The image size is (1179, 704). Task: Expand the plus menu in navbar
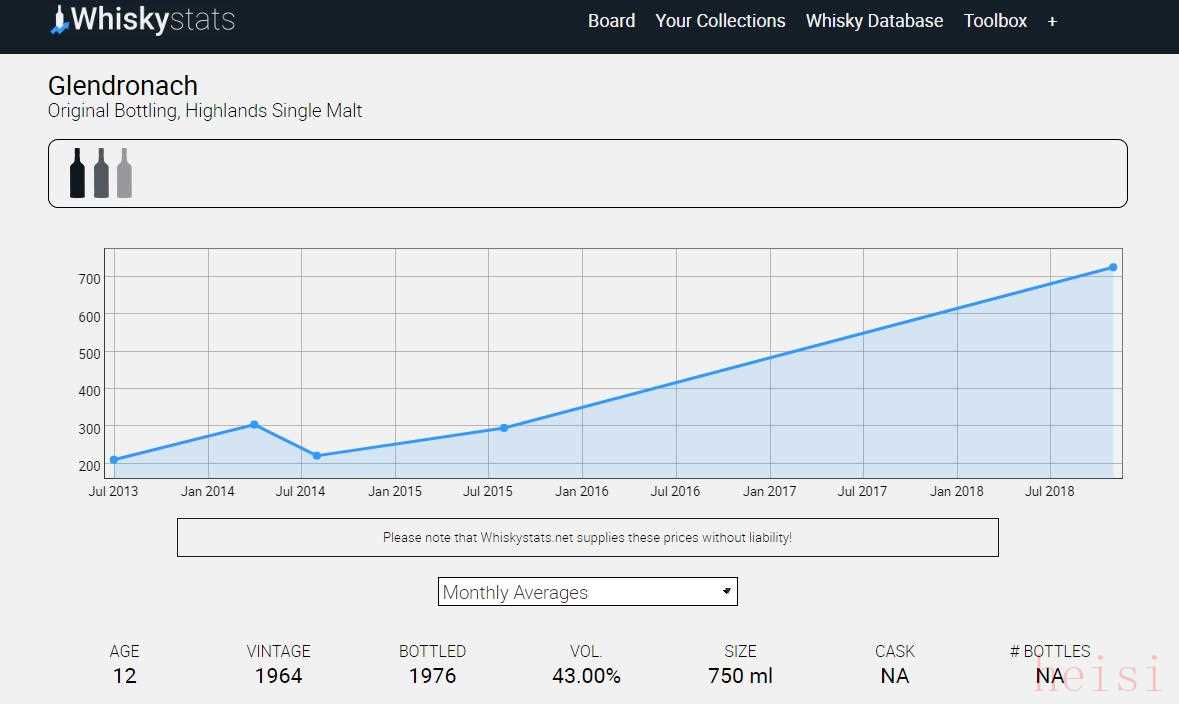(1052, 21)
